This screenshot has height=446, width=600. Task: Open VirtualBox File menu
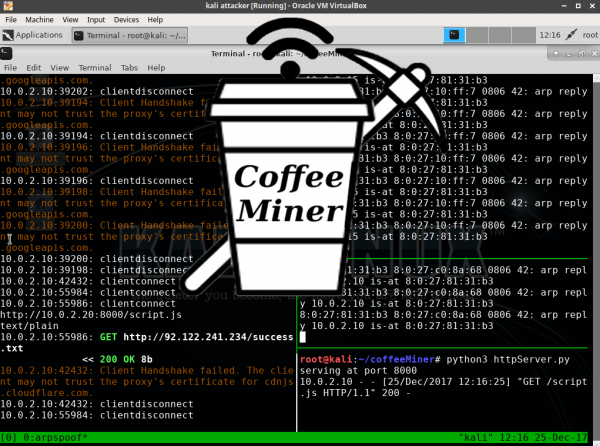9,19
